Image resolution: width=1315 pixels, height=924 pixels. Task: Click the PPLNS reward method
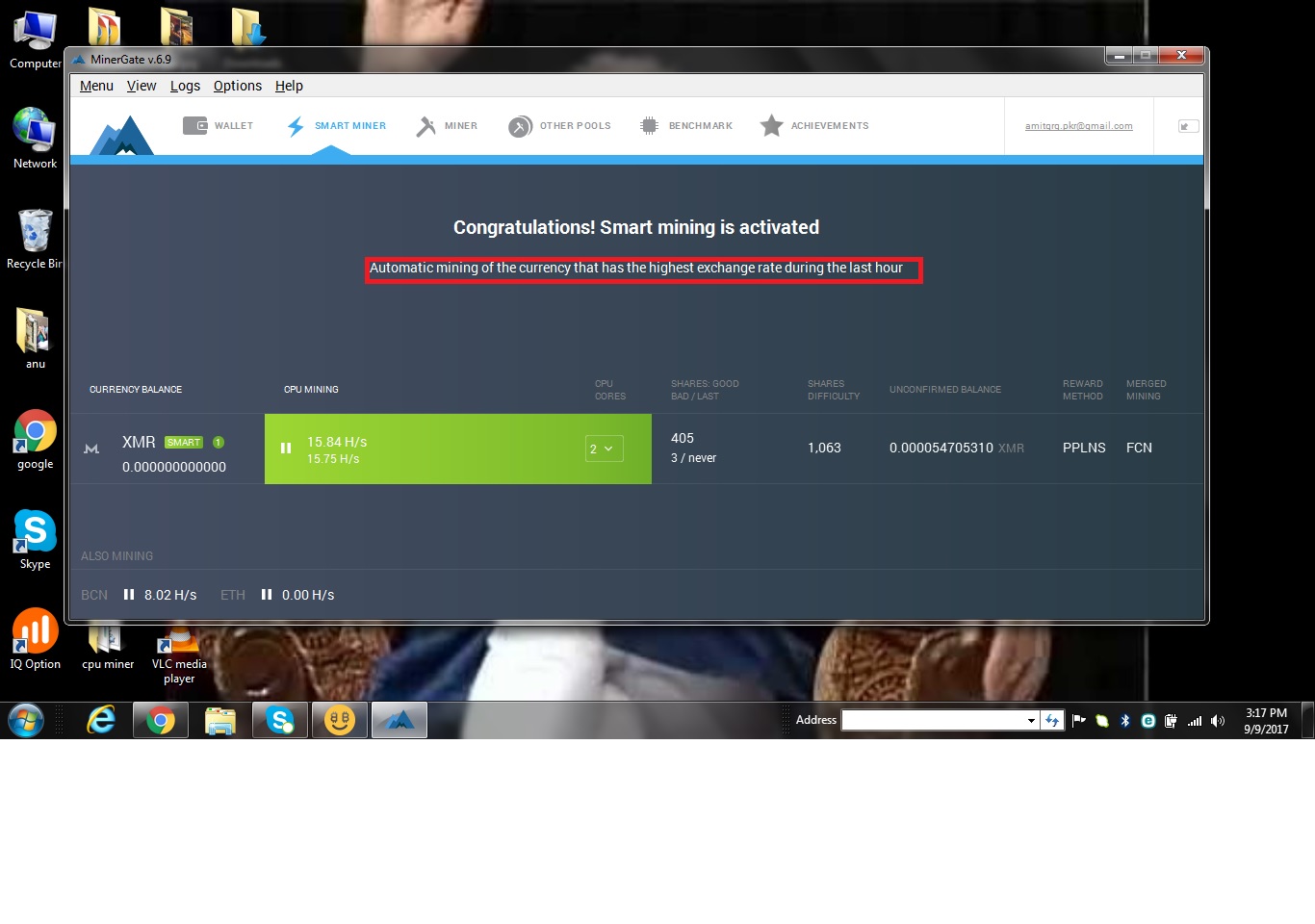[x=1084, y=448]
